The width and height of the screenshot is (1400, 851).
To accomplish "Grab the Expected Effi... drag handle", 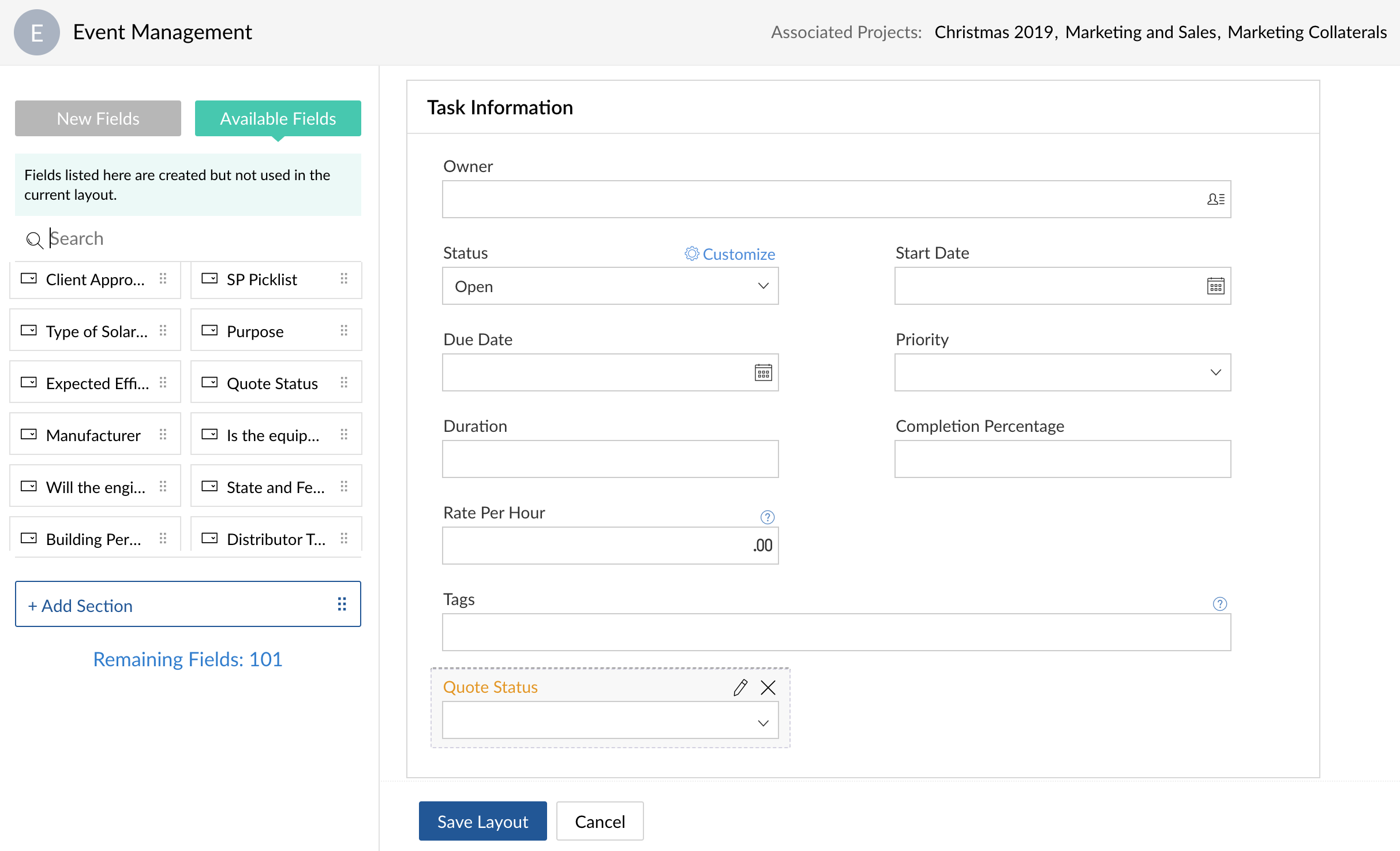I will point(163,383).
